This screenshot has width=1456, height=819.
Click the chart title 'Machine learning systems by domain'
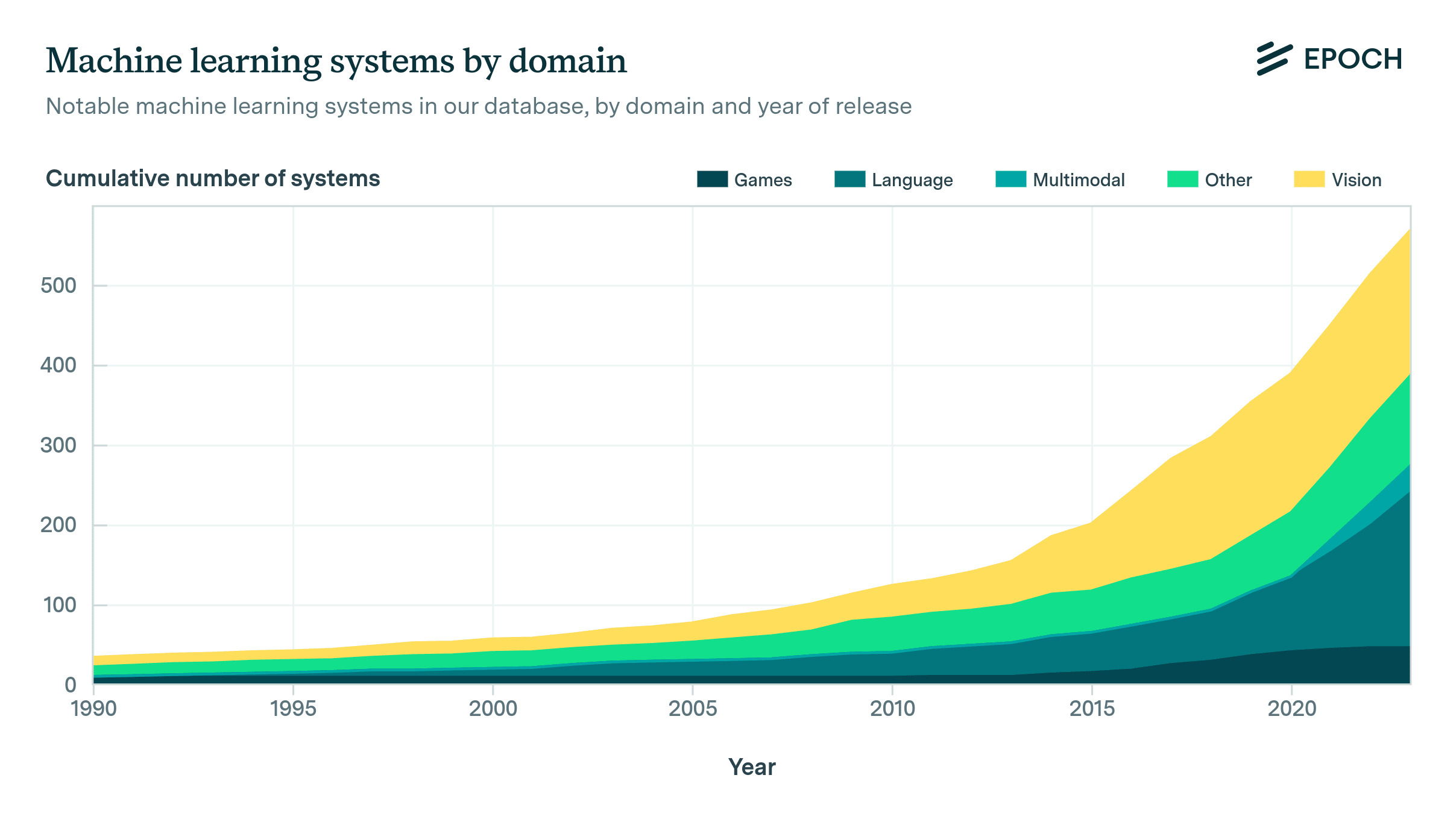[x=336, y=61]
